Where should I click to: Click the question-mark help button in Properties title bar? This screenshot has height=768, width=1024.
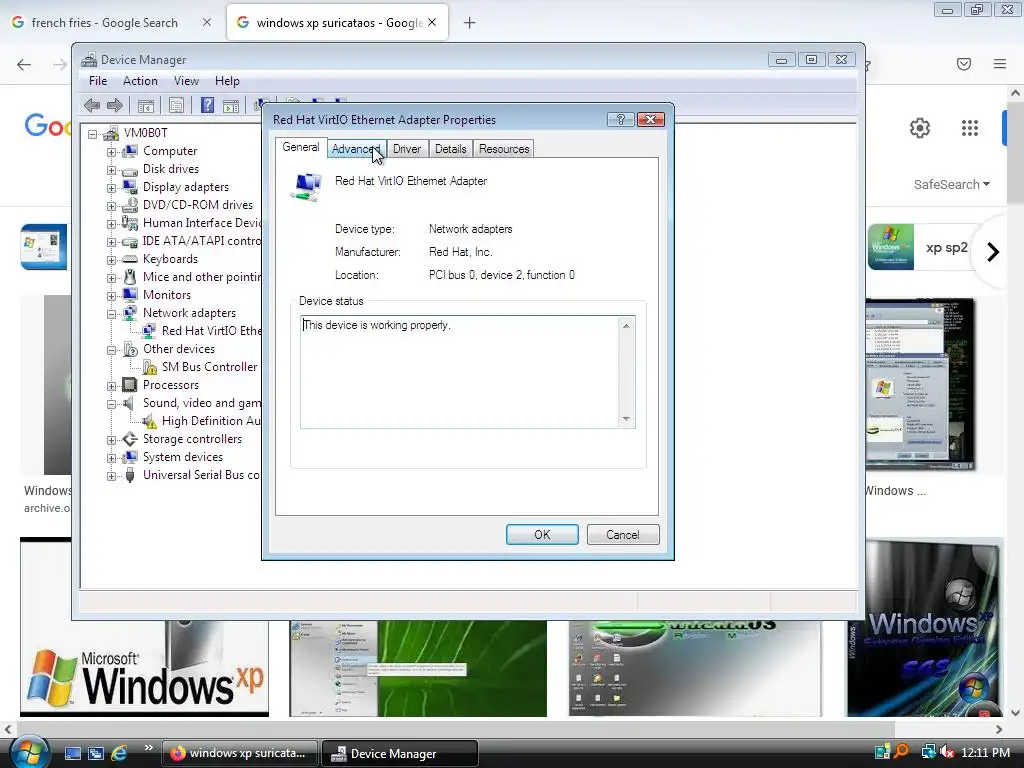620,120
